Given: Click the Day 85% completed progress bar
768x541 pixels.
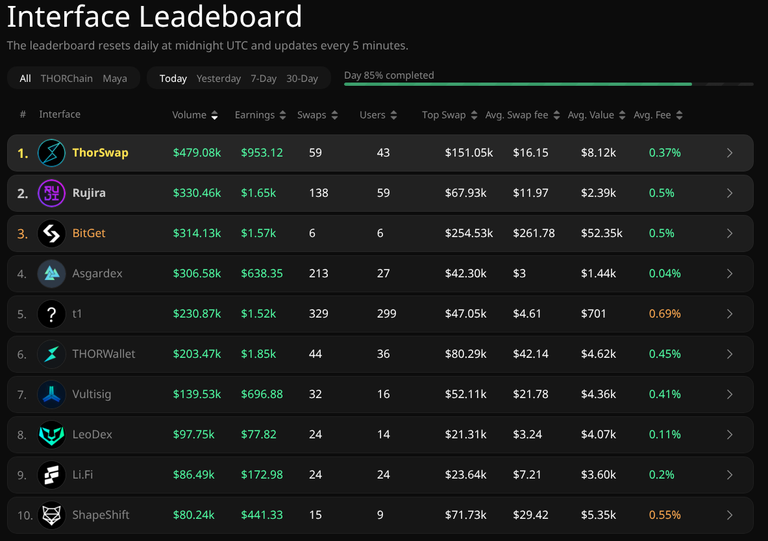Looking at the screenshot, I should (549, 84).
